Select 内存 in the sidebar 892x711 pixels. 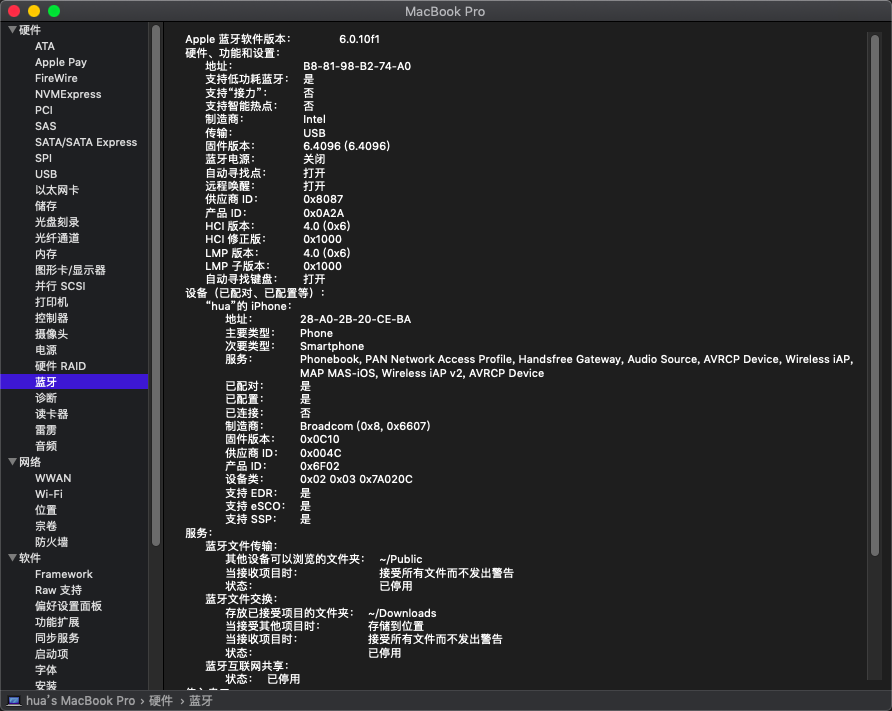[46, 254]
